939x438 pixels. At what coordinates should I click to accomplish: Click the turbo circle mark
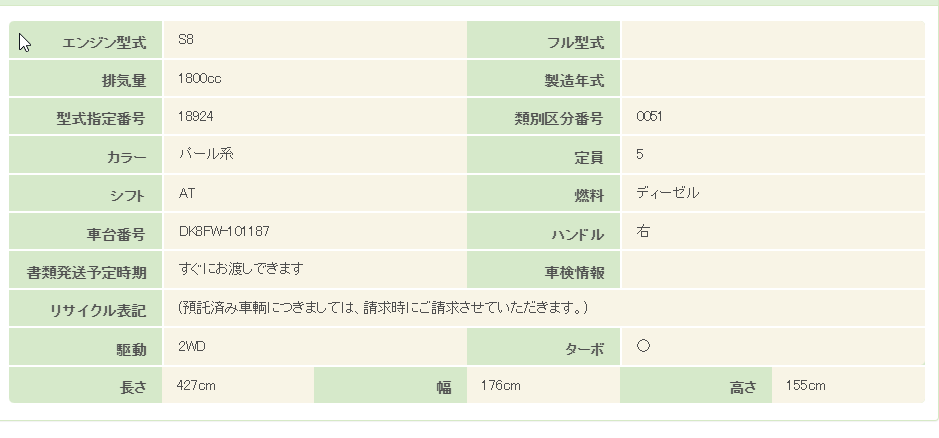point(643,346)
